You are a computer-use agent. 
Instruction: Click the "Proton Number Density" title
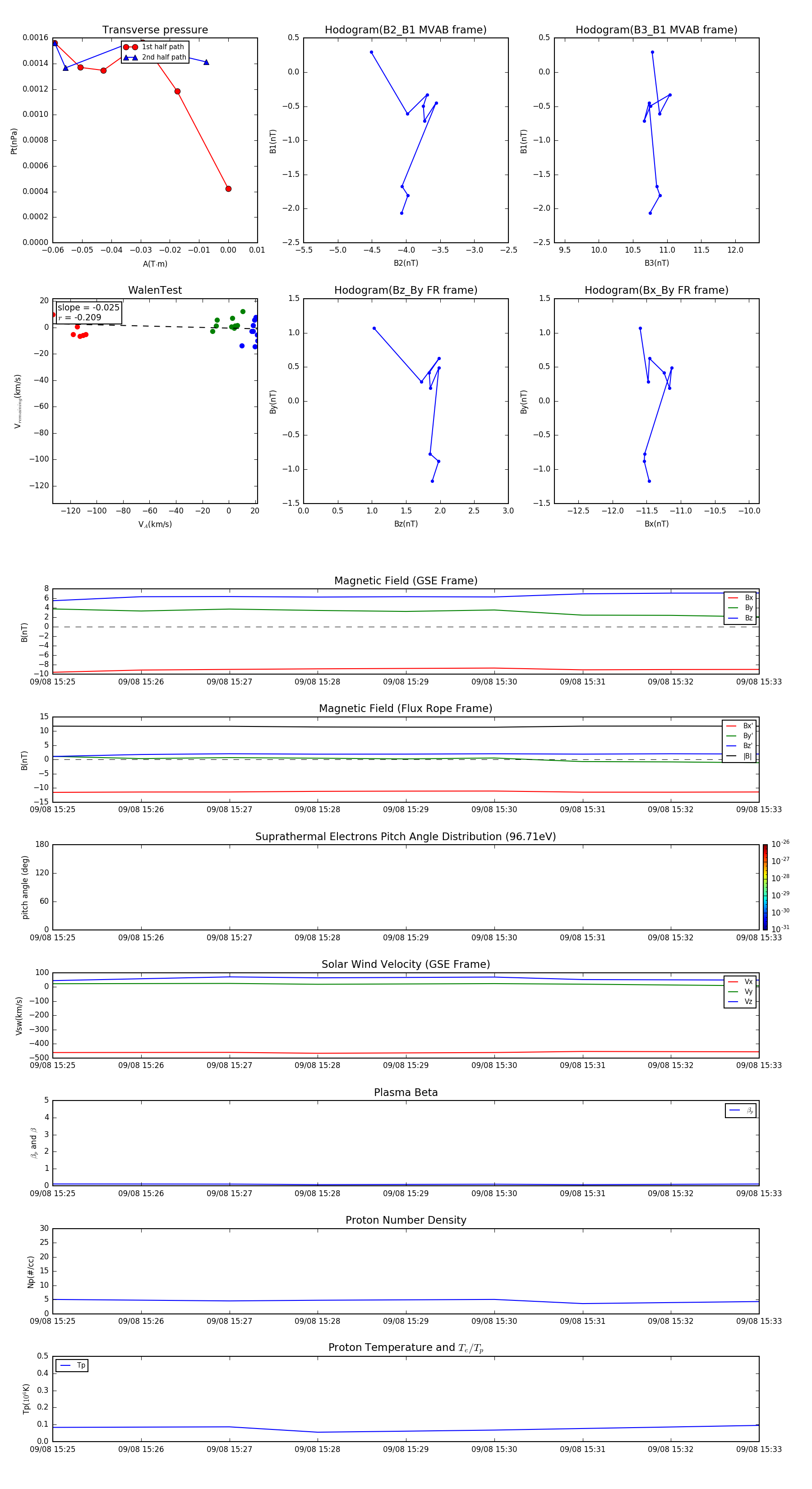click(x=406, y=1220)
